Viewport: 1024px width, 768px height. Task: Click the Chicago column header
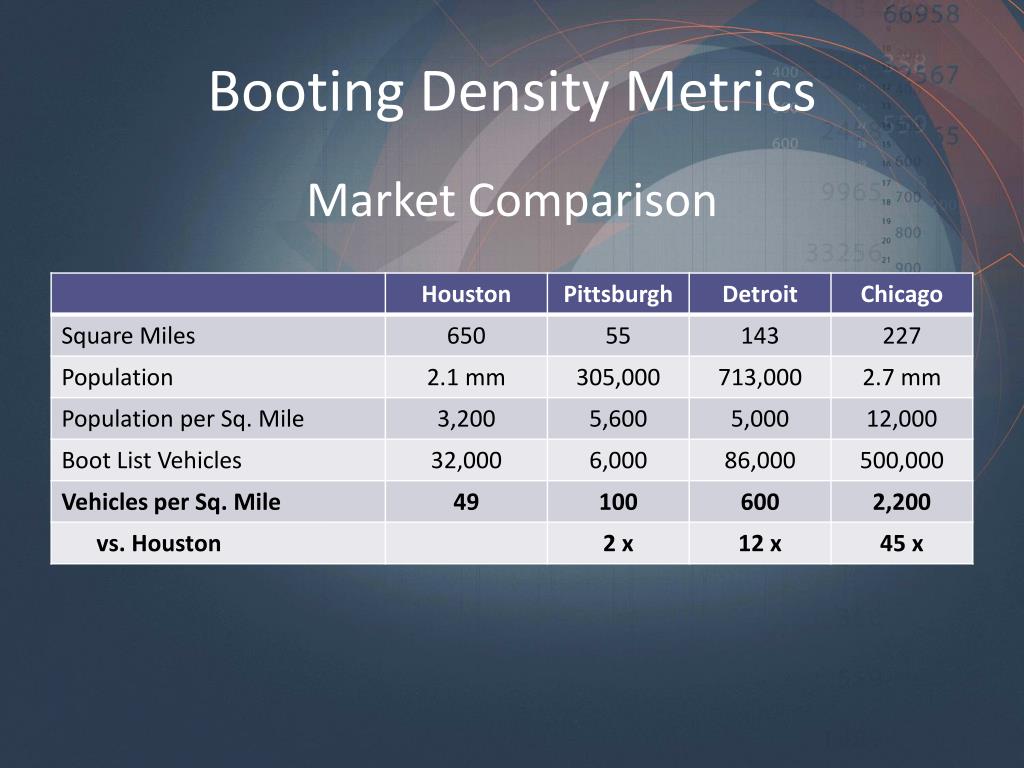pyautogui.click(x=901, y=294)
